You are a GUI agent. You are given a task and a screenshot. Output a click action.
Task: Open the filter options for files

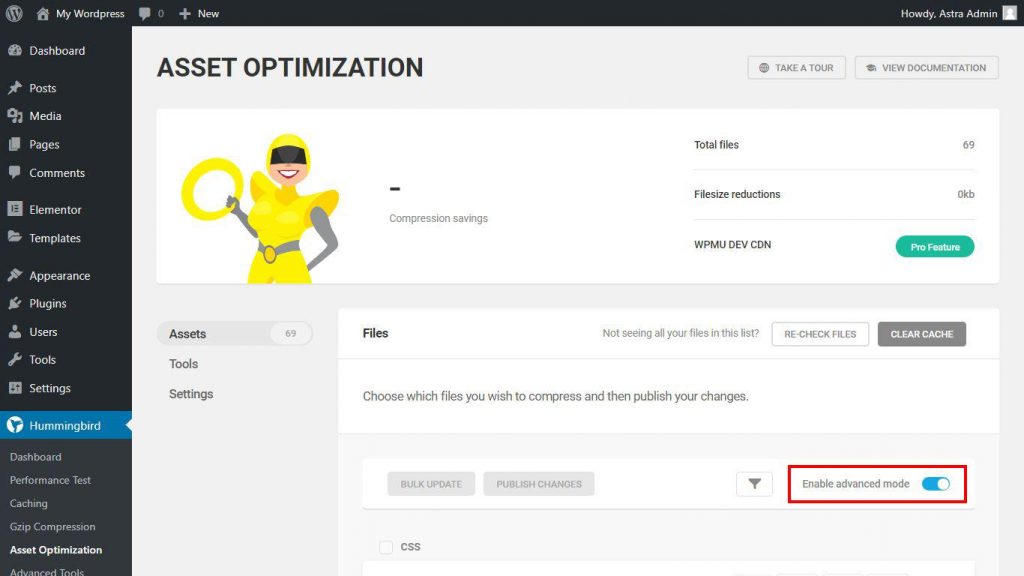pos(754,483)
